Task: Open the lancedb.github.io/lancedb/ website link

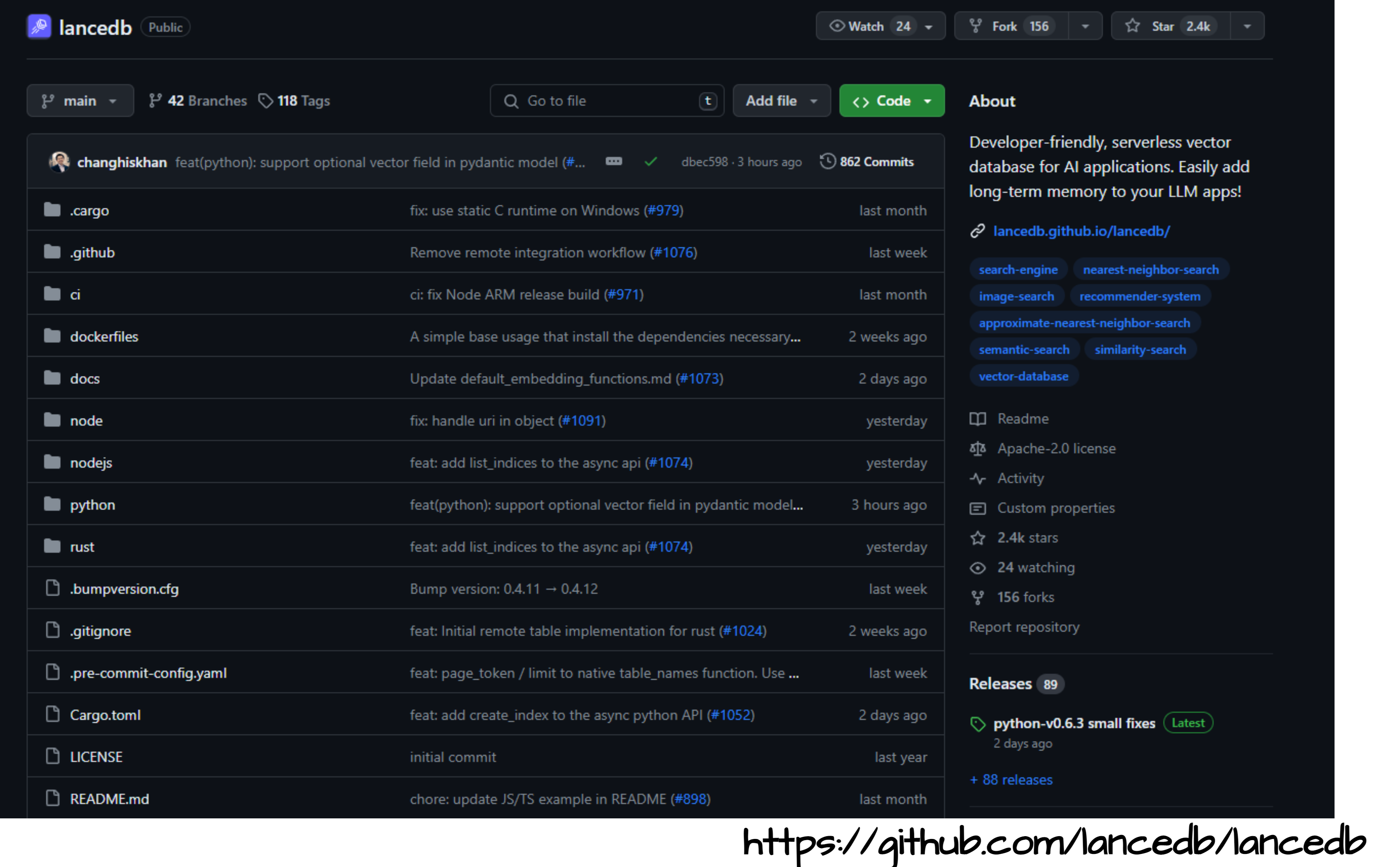Action: click(x=1082, y=230)
